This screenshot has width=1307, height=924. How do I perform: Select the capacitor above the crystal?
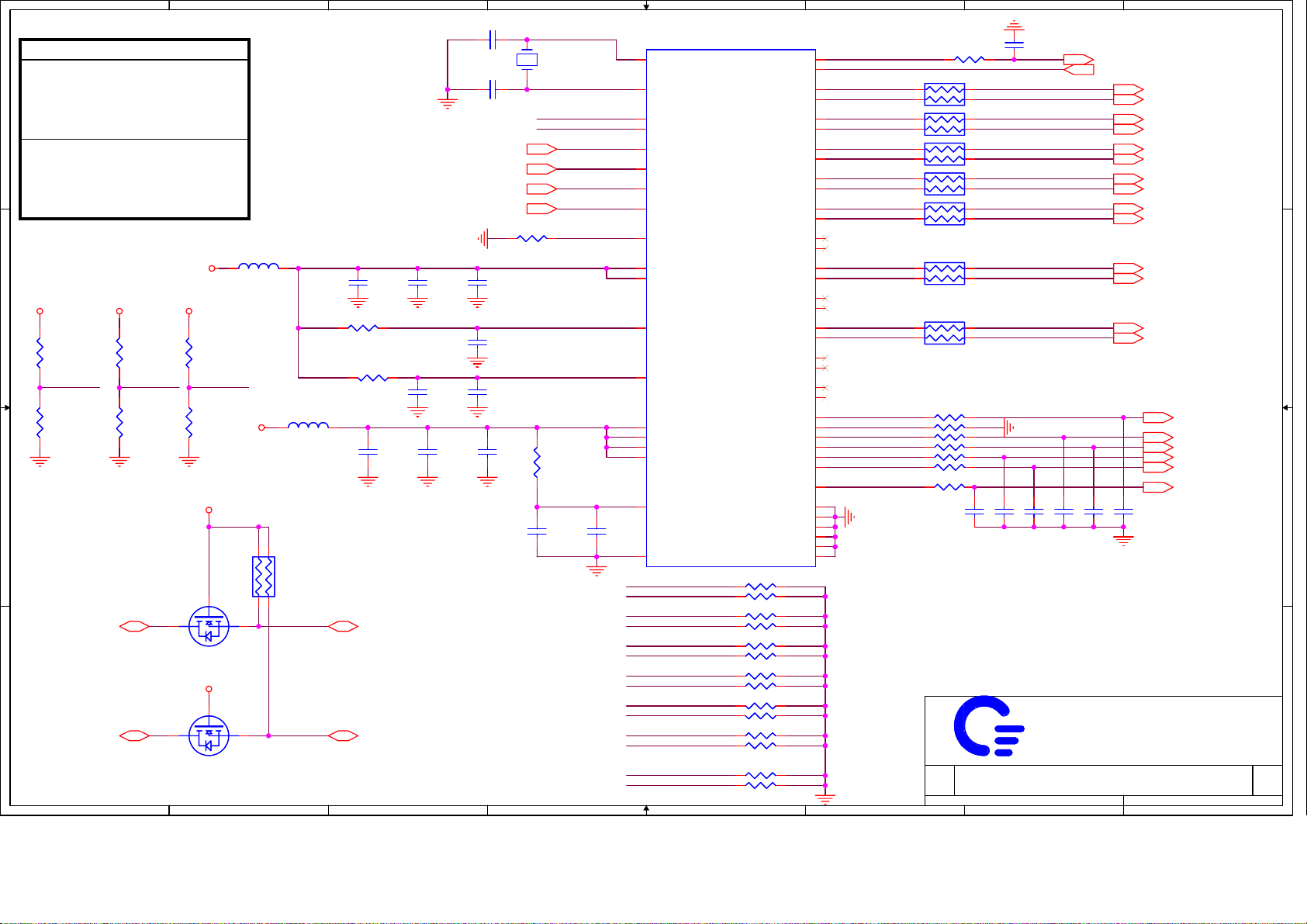pyautogui.click(x=493, y=40)
